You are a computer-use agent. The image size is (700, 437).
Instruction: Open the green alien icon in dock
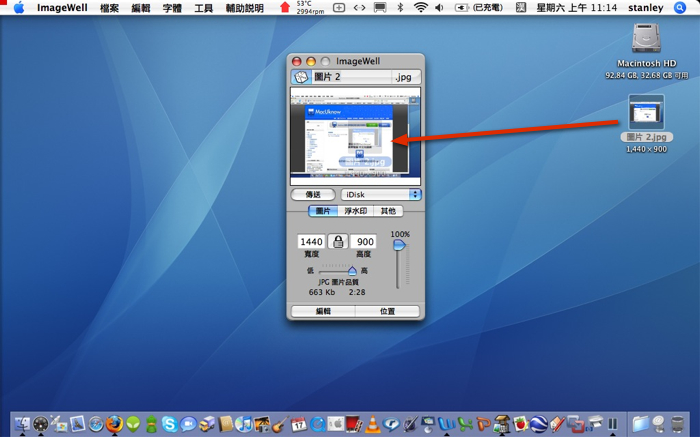[133, 423]
